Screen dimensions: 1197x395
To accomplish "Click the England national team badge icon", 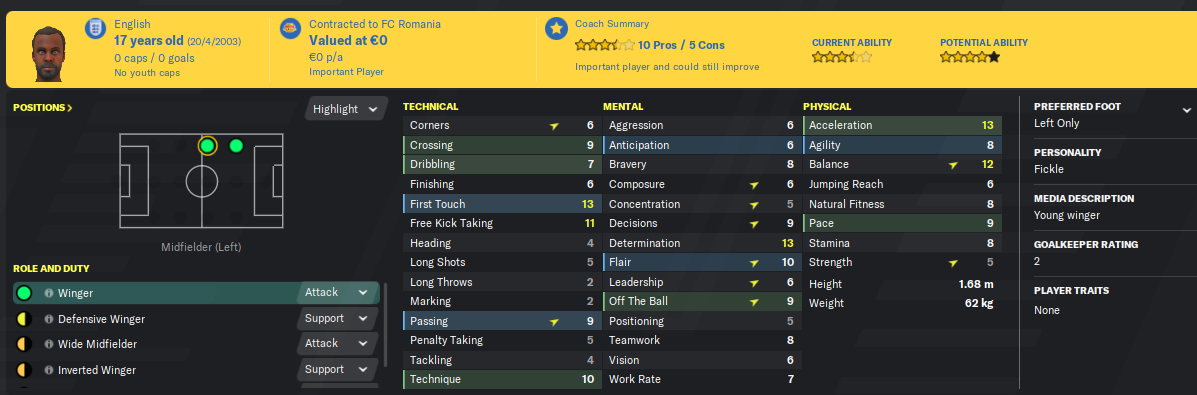I will [x=97, y=30].
